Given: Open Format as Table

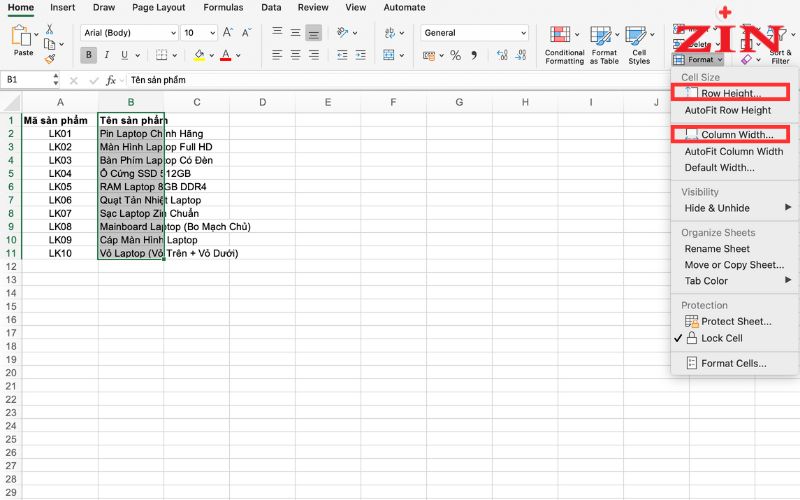Looking at the screenshot, I should tap(604, 45).
